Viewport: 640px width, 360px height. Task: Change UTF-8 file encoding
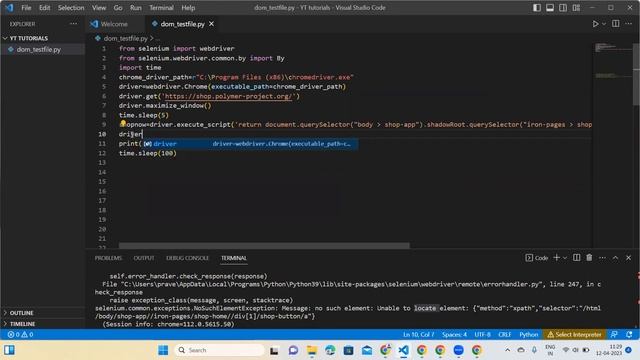[x=482, y=335]
